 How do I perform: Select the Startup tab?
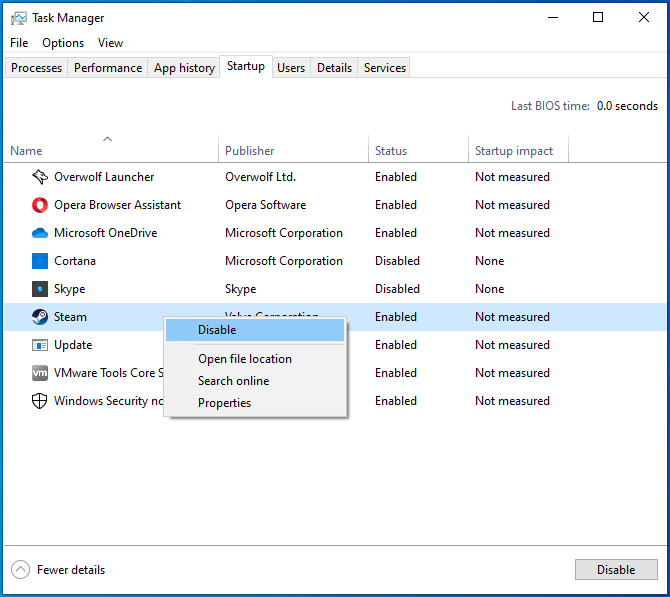pos(246,66)
